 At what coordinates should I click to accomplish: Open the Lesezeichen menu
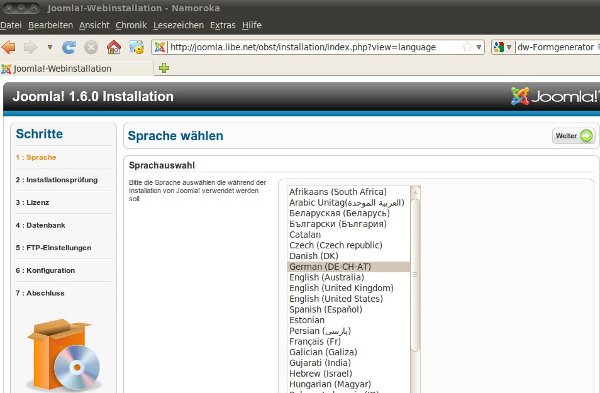point(178,25)
